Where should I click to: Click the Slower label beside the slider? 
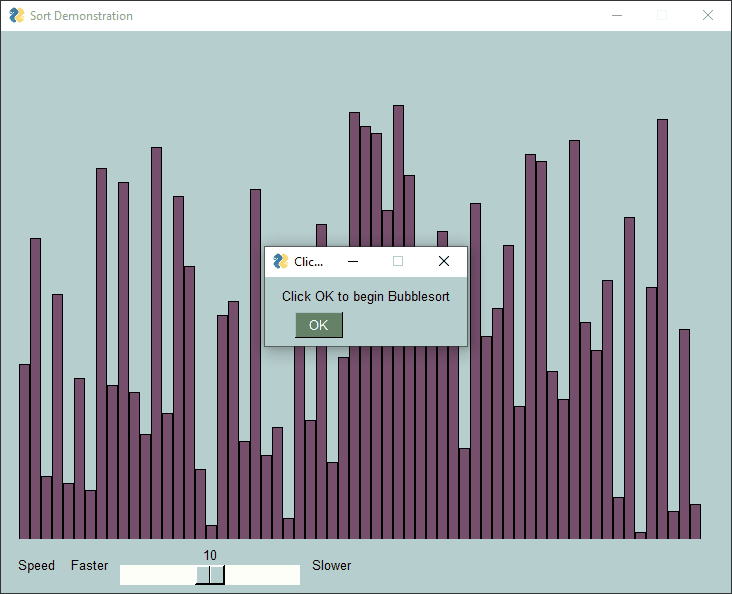(x=331, y=565)
